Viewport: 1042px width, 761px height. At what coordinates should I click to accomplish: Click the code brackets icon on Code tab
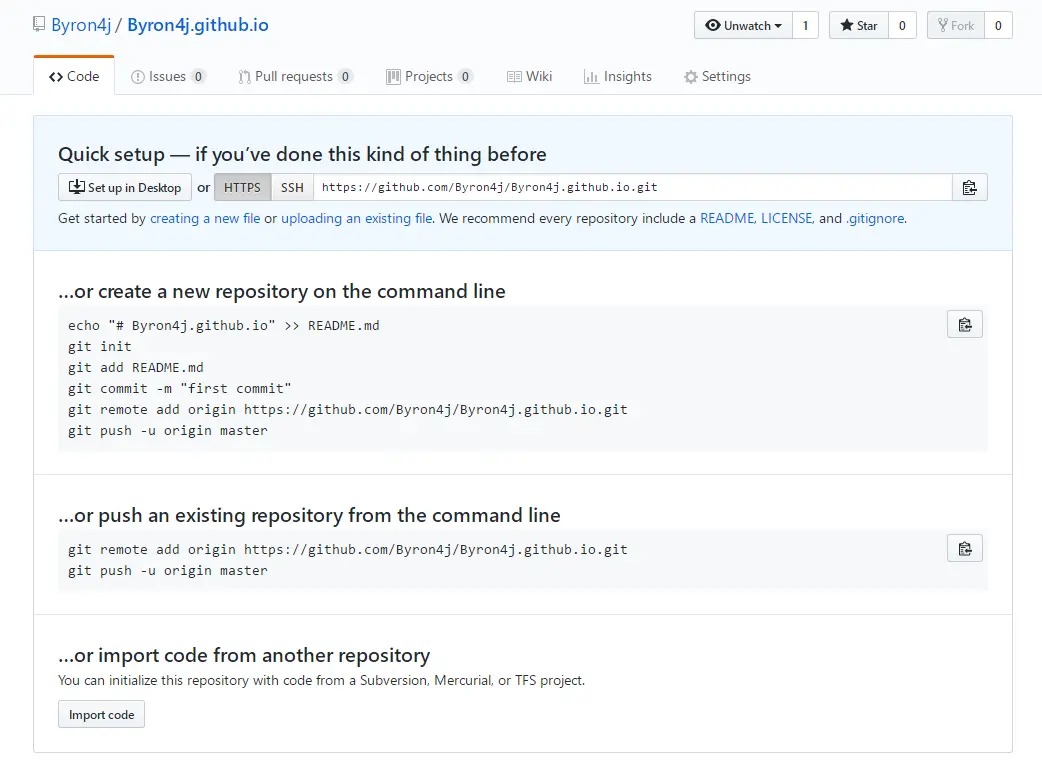pos(56,77)
